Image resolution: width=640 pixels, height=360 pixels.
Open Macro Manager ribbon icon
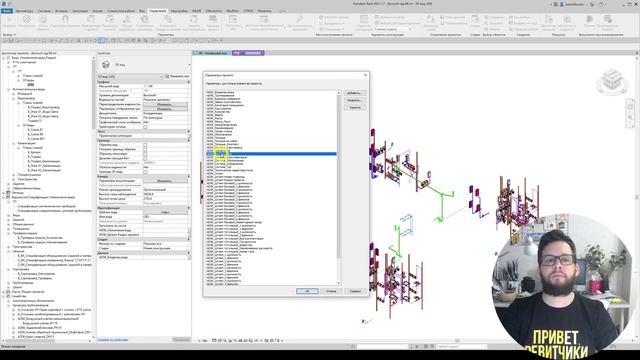(x=549, y=19)
